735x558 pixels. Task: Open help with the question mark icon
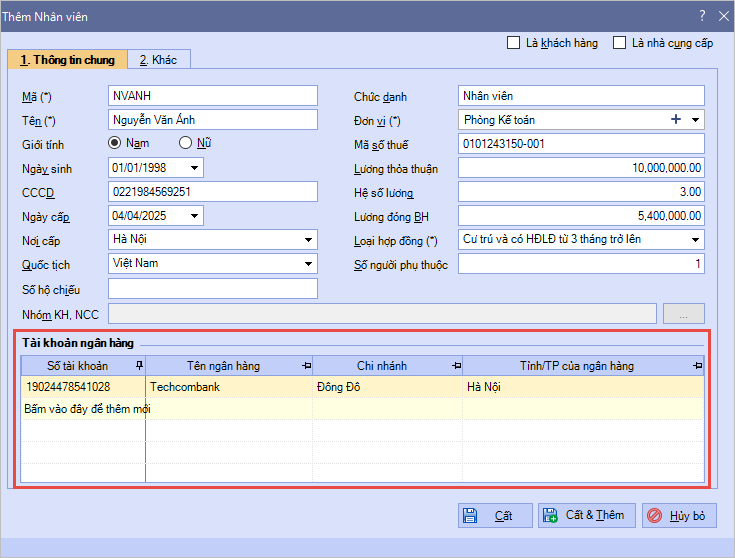701,15
